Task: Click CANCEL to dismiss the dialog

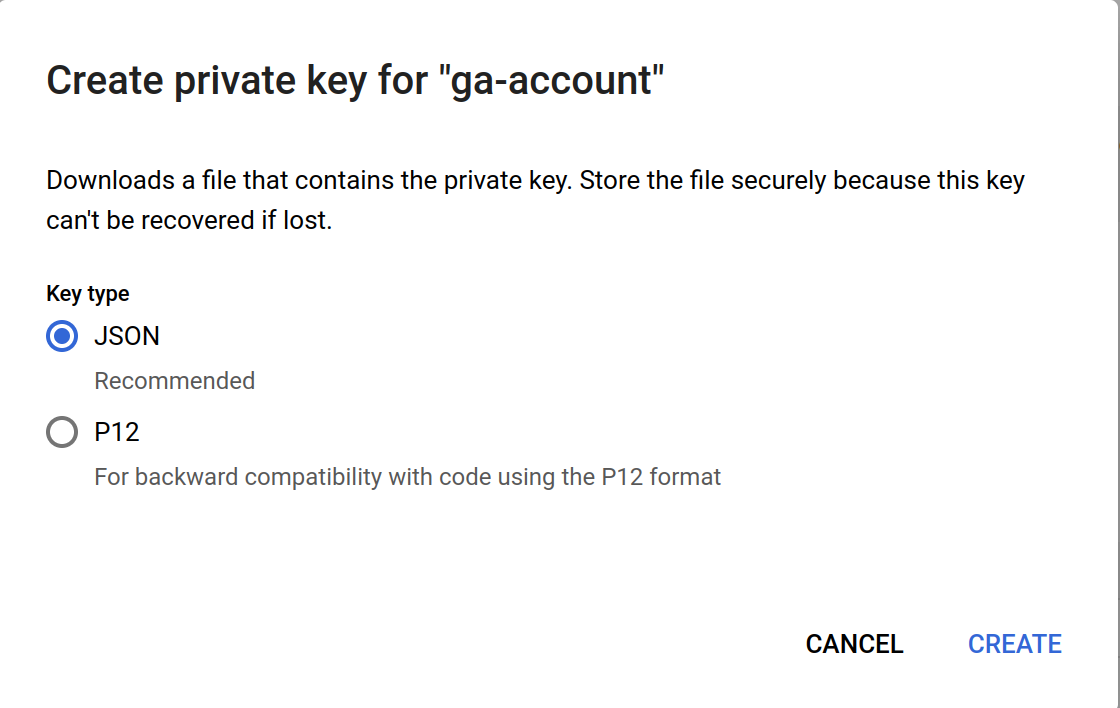Action: point(853,644)
